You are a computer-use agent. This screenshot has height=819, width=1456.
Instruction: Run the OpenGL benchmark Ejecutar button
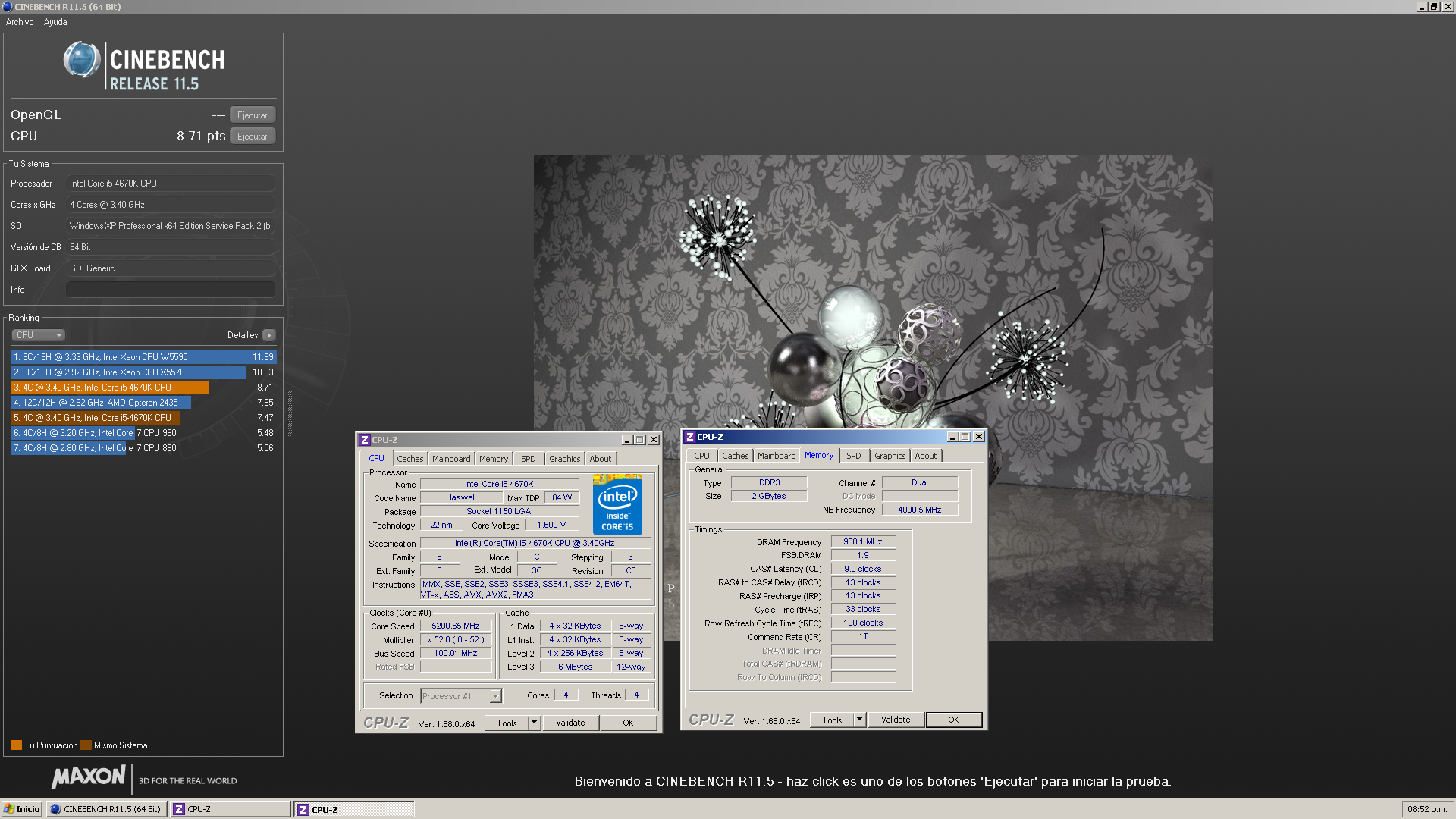tap(252, 115)
